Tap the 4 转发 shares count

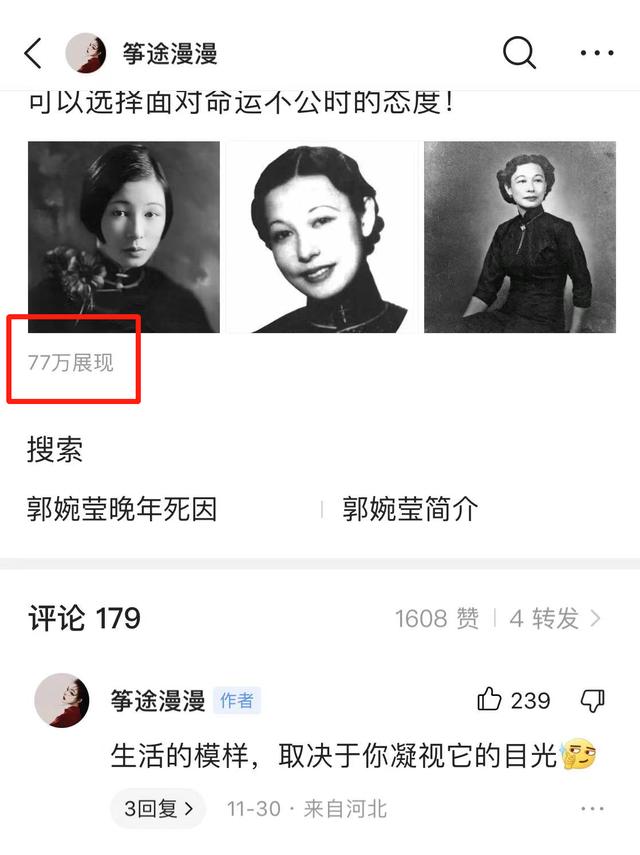click(544, 618)
